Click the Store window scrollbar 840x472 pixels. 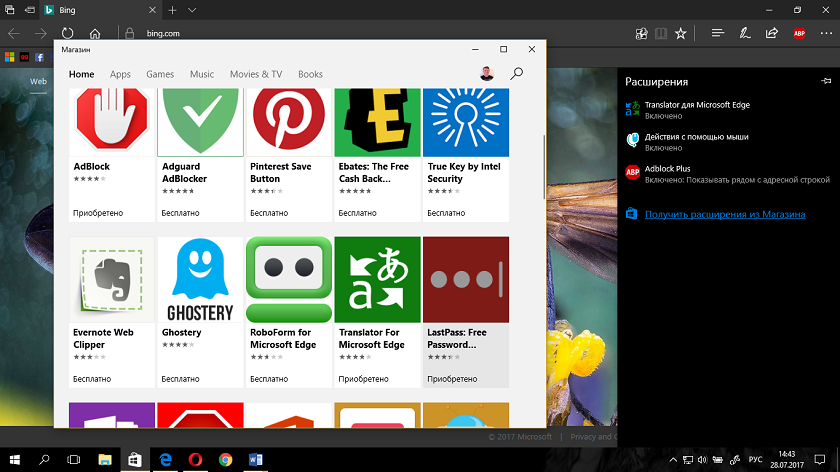544,167
